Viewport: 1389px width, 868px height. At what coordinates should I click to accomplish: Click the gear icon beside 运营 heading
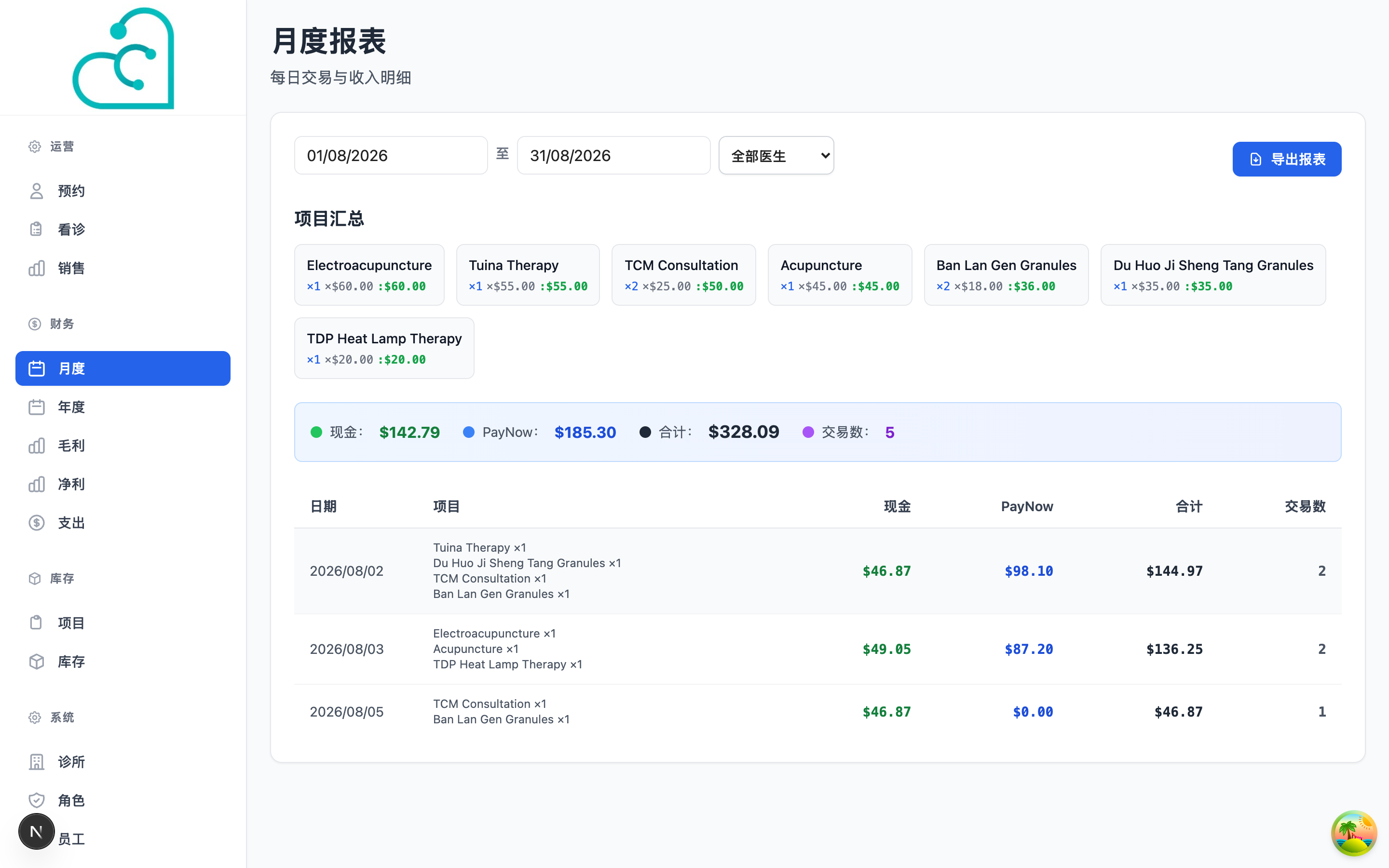pyautogui.click(x=34, y=147)
